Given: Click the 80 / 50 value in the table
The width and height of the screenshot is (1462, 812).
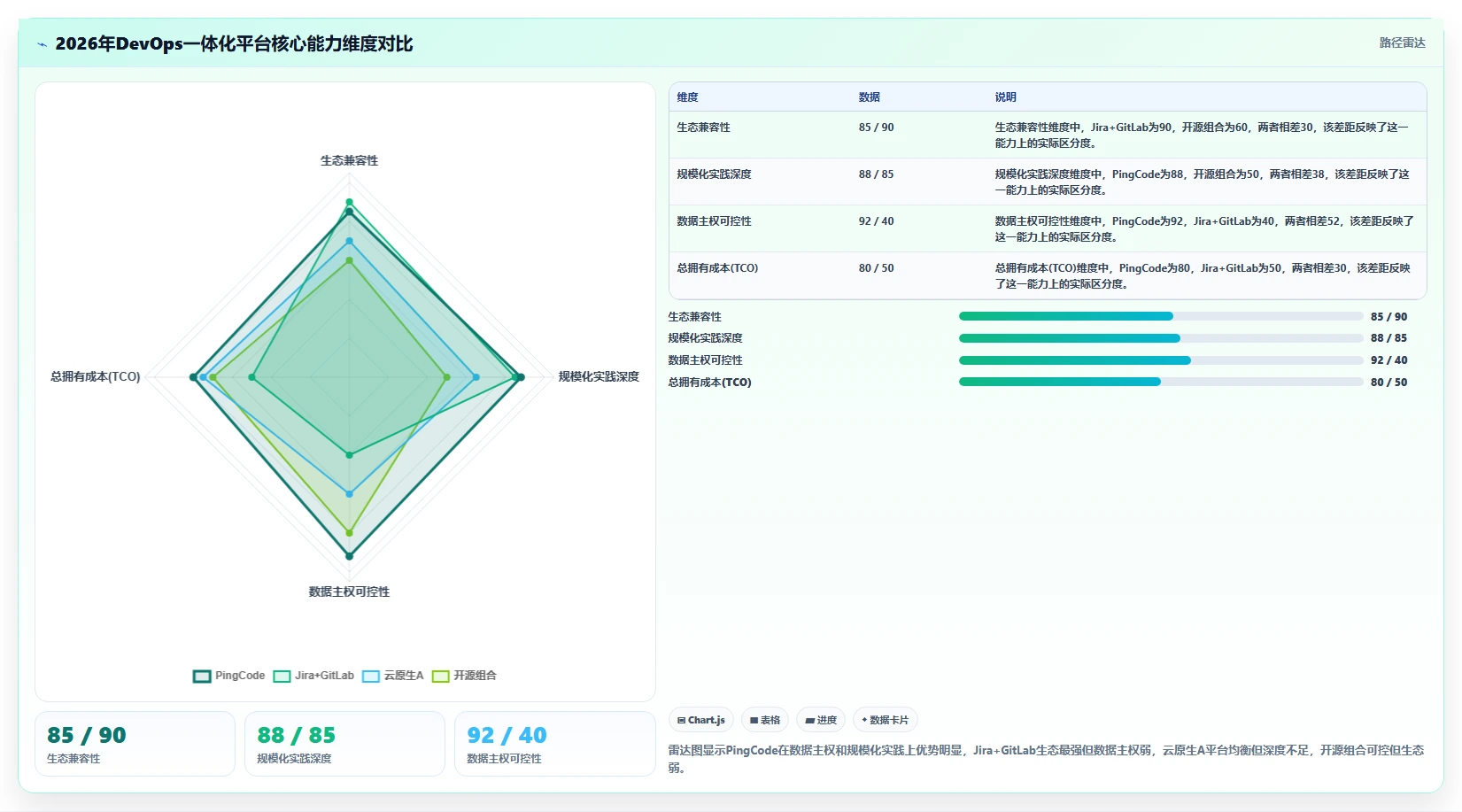Looking at the screenshot, I should pos(877,268).
